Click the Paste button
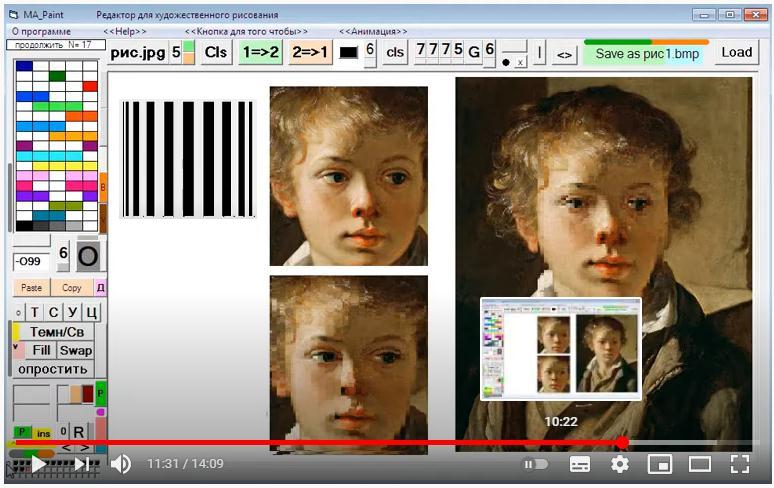This screenshot has height=488, width=774. tap(32, 288)
